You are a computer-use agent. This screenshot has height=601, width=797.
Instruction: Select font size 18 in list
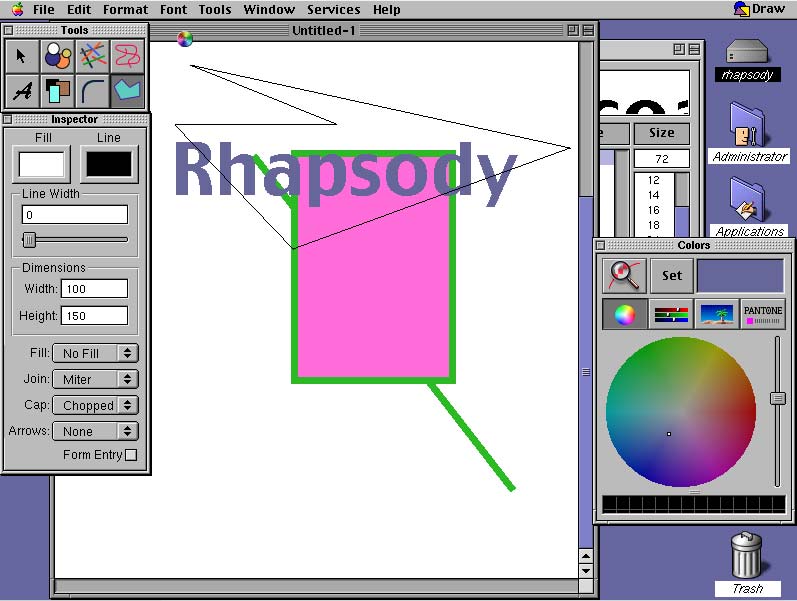(x=654, y=225)
